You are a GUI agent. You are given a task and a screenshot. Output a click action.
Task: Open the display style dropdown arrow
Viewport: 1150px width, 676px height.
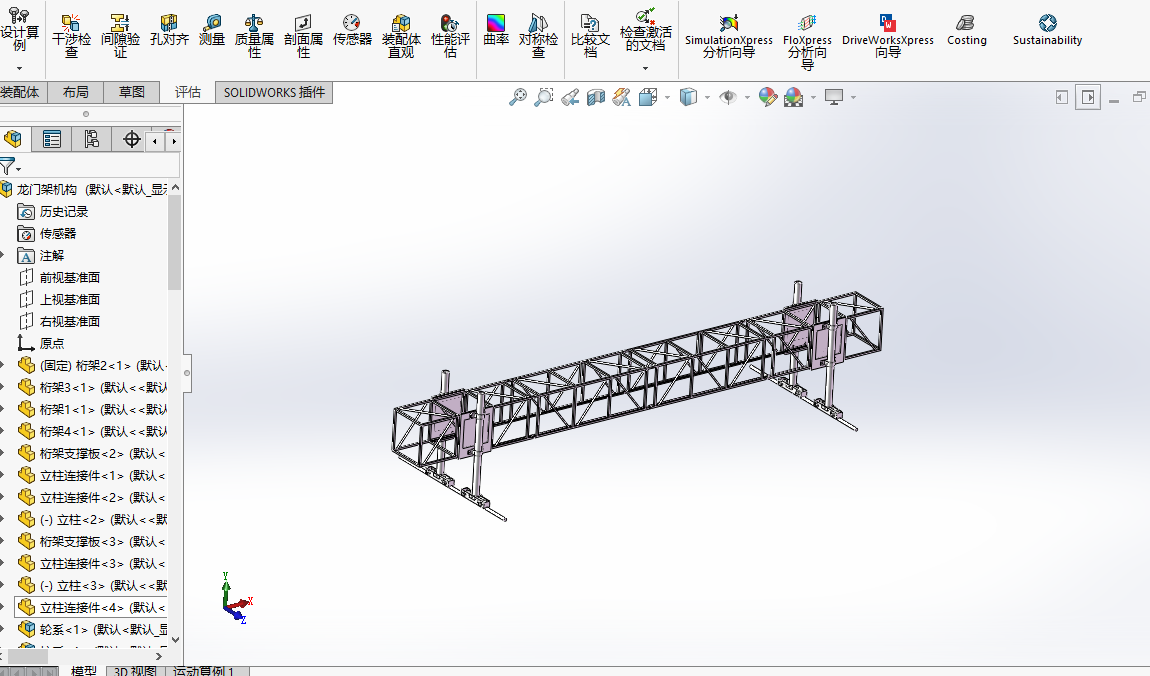707,98
